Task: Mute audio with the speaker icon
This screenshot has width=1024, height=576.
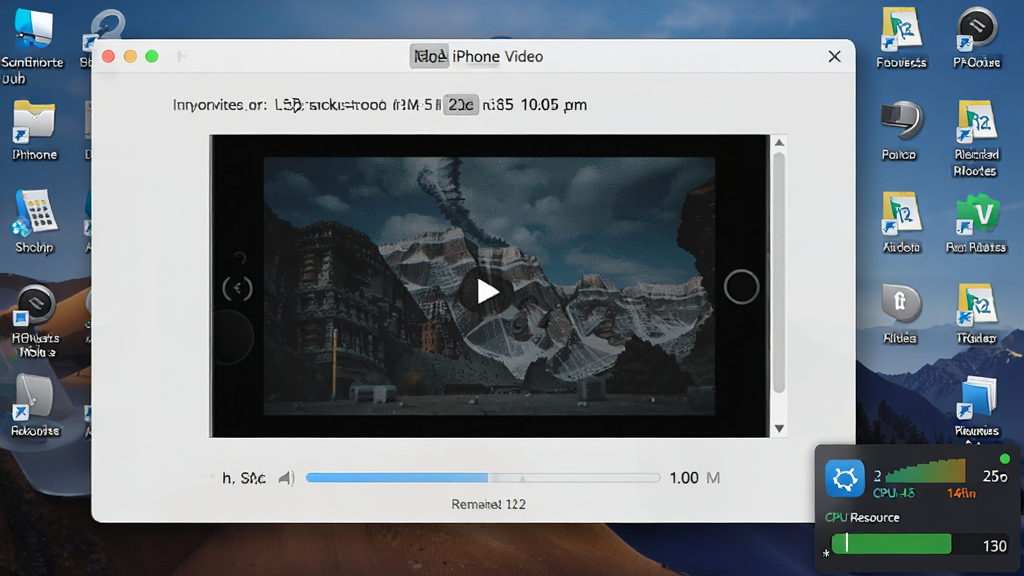Action: point(286,478)
